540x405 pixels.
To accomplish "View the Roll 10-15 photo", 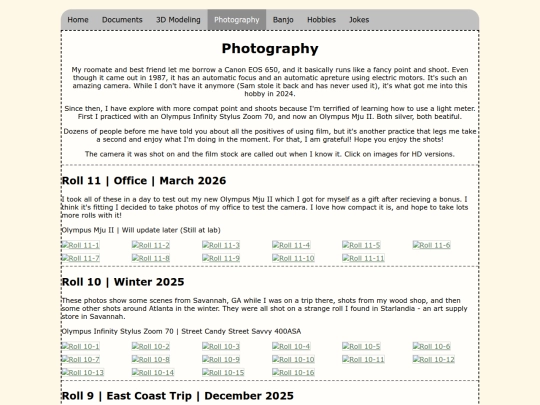I will coord(223,373).
